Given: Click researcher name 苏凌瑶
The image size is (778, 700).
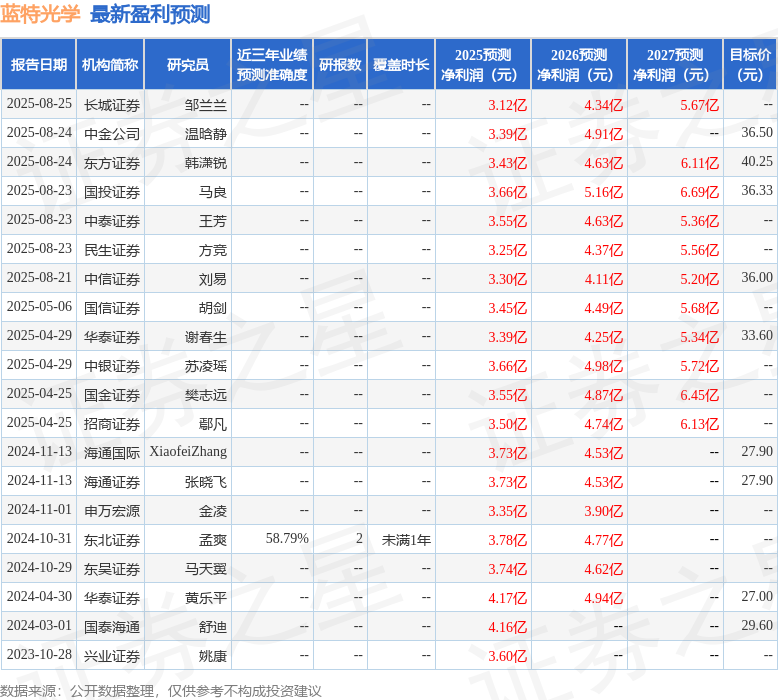Looking at the screenshot, I should (x=205, y=366).
